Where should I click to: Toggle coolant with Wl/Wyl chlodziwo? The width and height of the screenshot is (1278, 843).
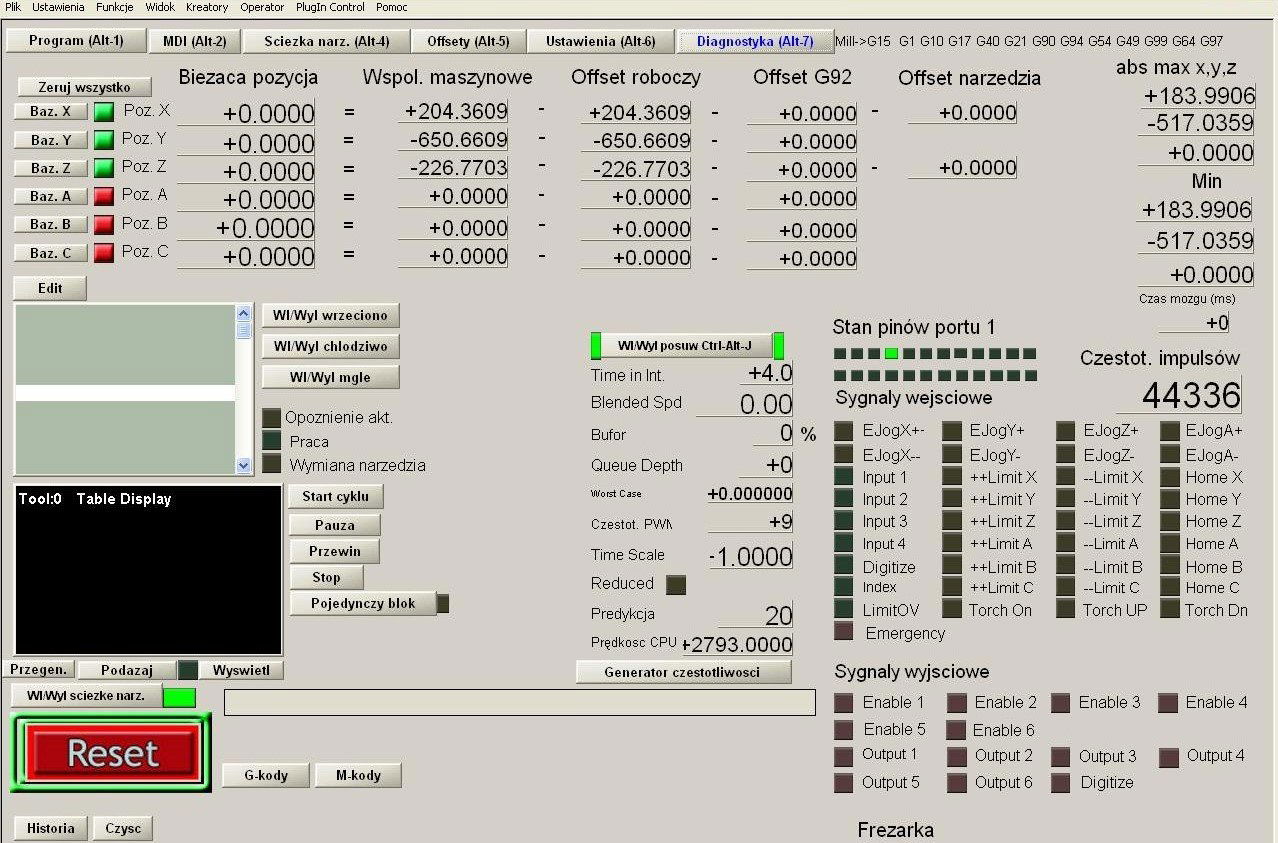click(x=330, y=346)
